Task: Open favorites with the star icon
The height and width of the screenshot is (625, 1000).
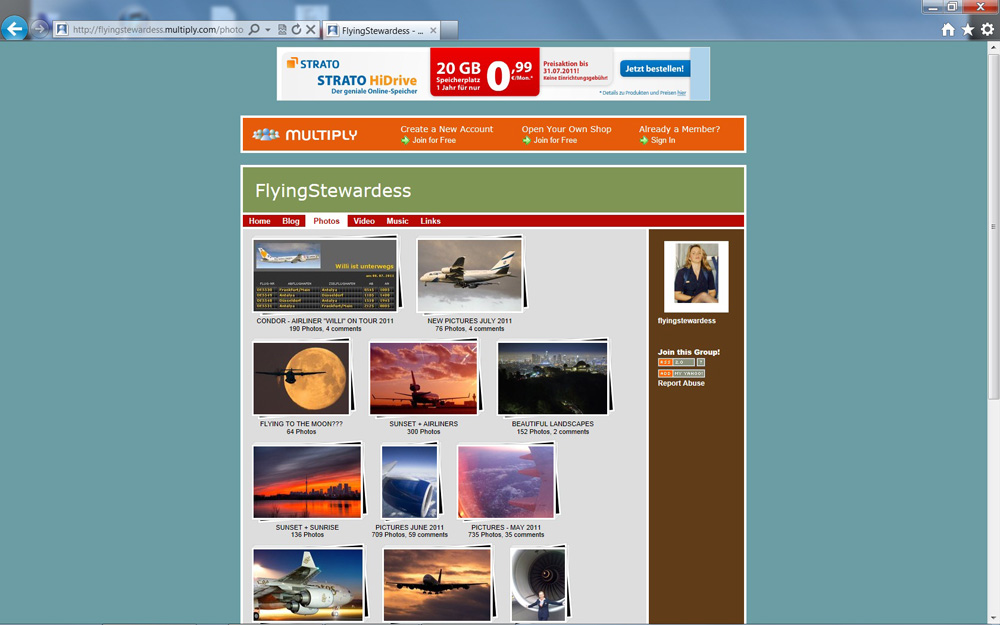Action: 967,30
